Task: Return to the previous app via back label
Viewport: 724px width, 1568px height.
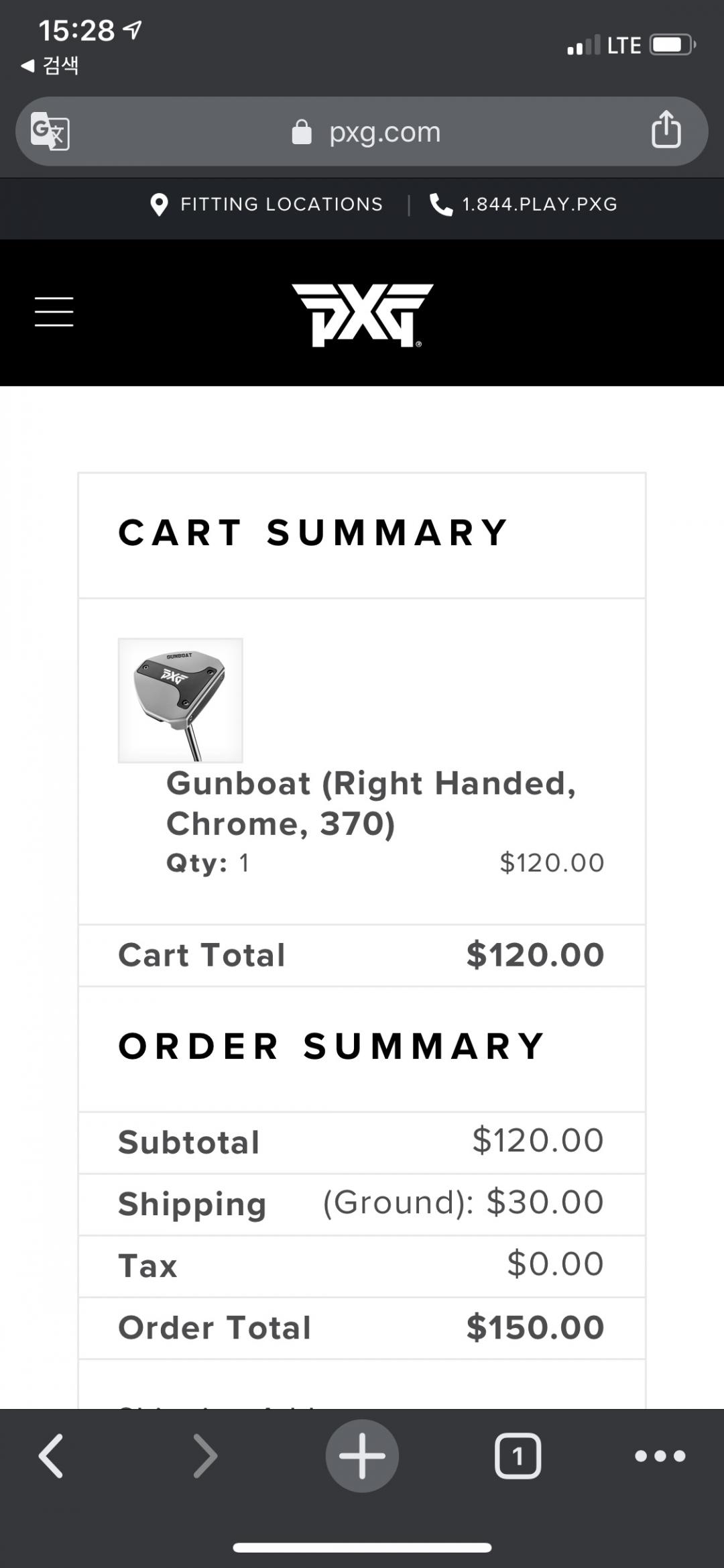Action: pyautogui.click(x=50, y=65)
